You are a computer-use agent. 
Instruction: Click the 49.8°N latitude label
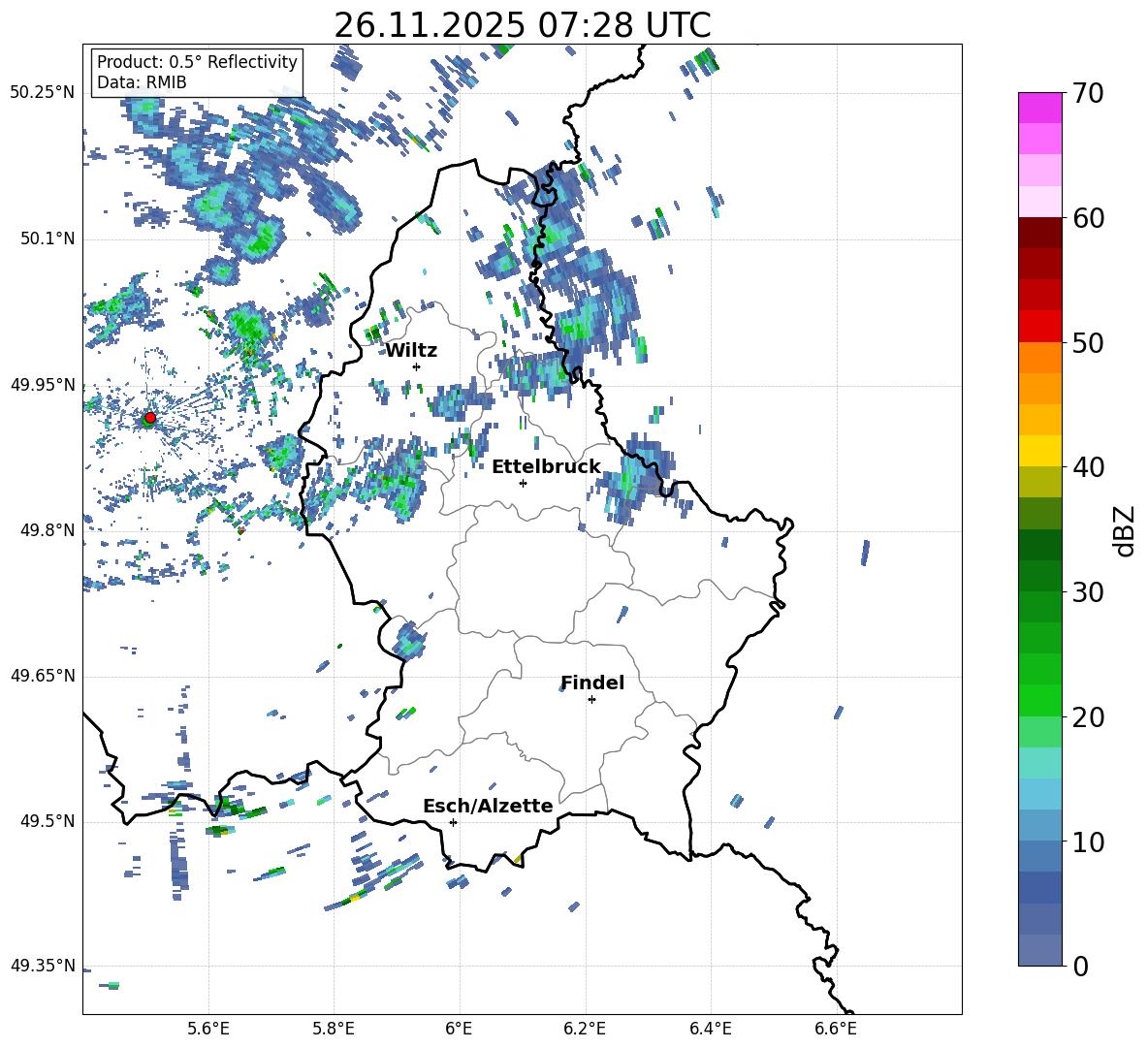(x=48, y=530)
